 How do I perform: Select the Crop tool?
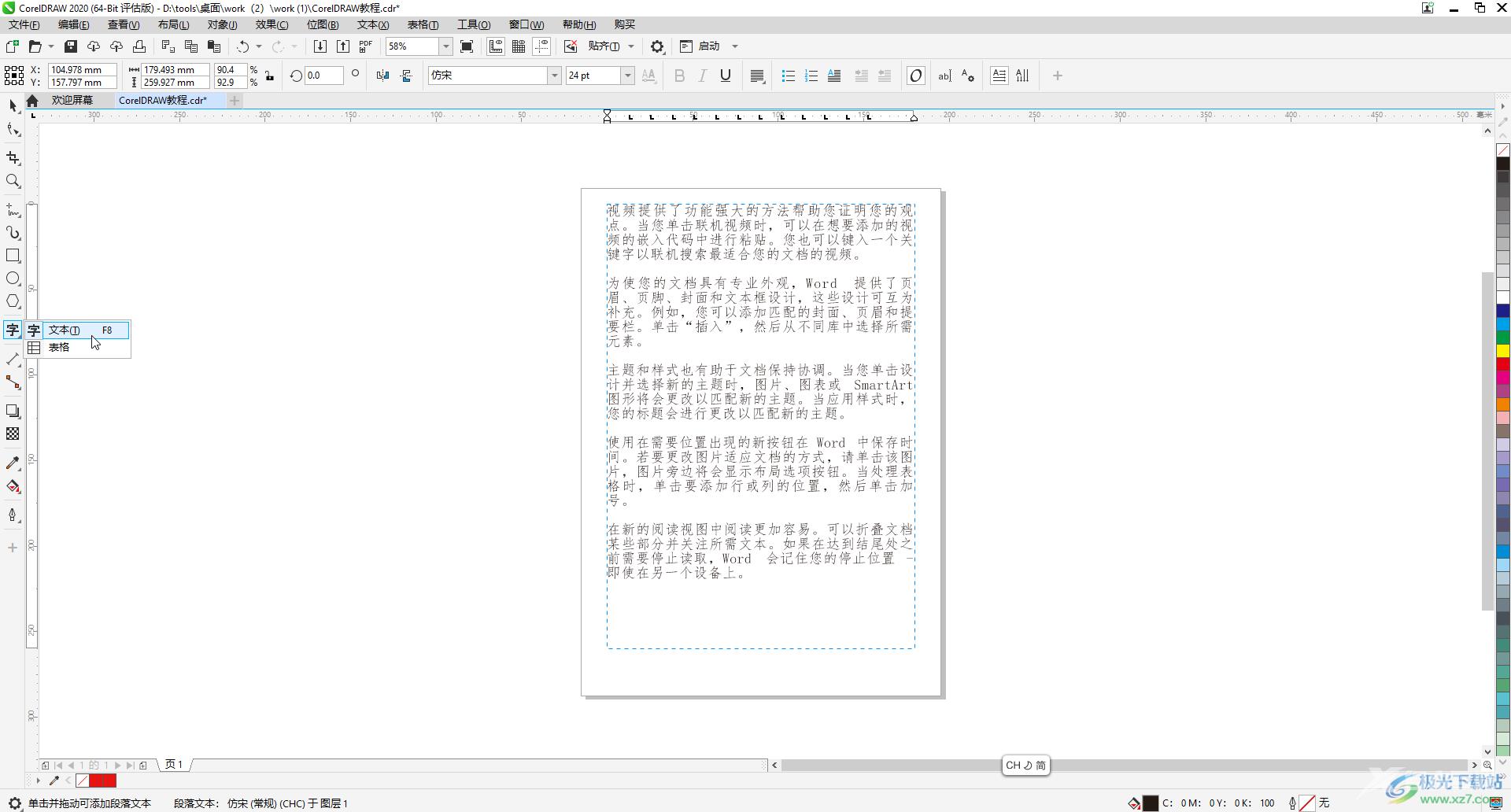click(x=13, y=158)
